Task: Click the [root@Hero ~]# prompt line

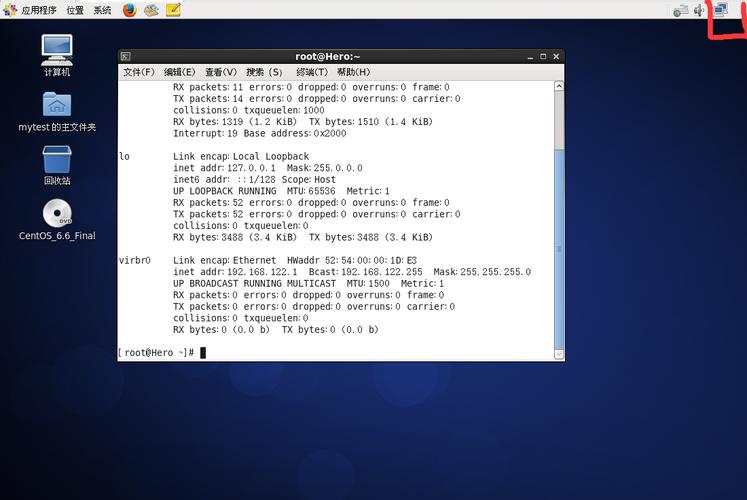Action: click(156, 352)
